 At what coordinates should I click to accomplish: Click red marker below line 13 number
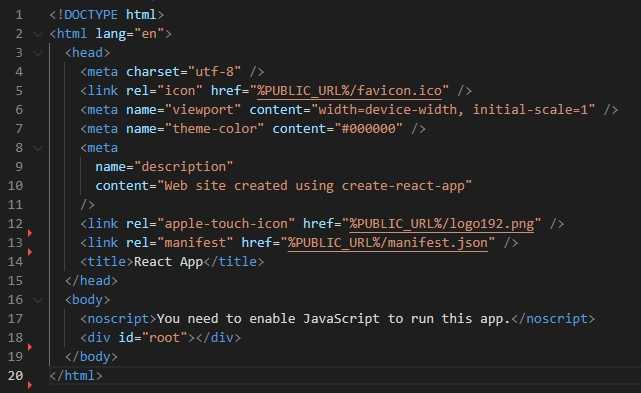[29, 252]
